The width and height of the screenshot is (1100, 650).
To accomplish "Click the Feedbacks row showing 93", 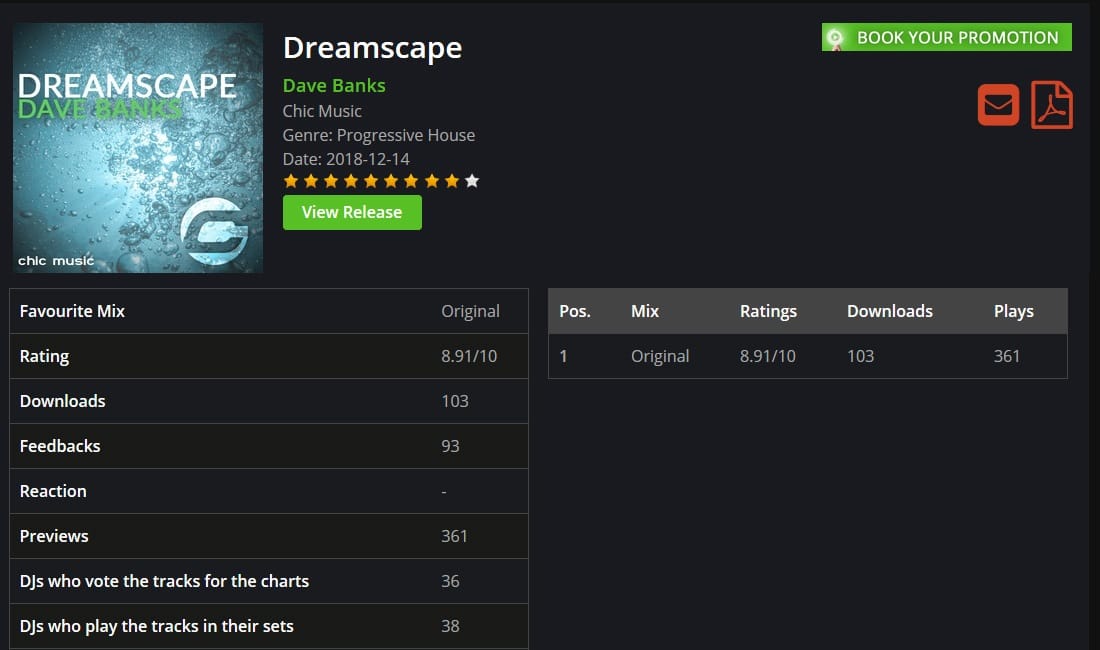I will point(269,446).
